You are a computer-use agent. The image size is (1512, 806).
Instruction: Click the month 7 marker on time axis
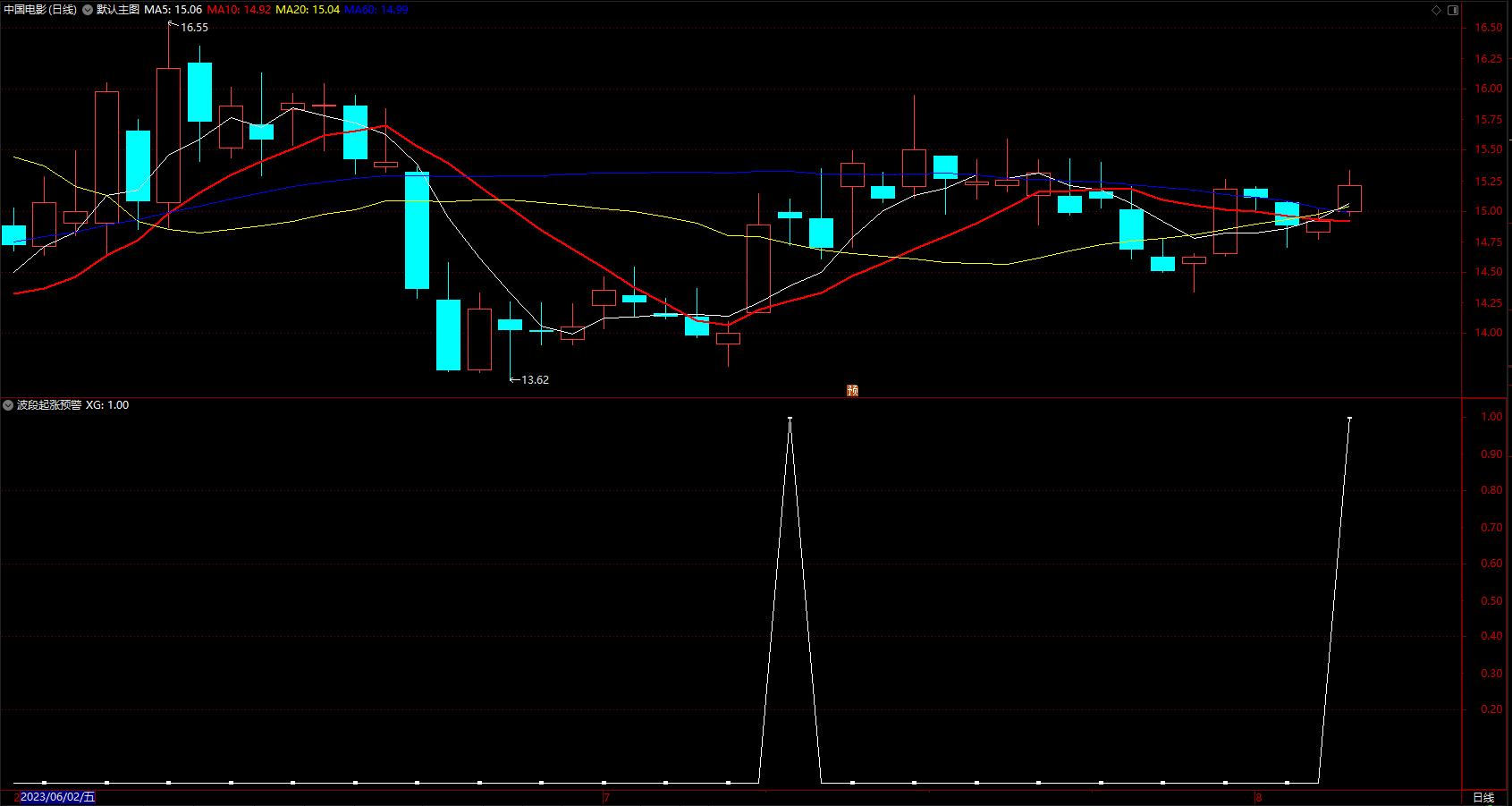(x=606, y=797)
